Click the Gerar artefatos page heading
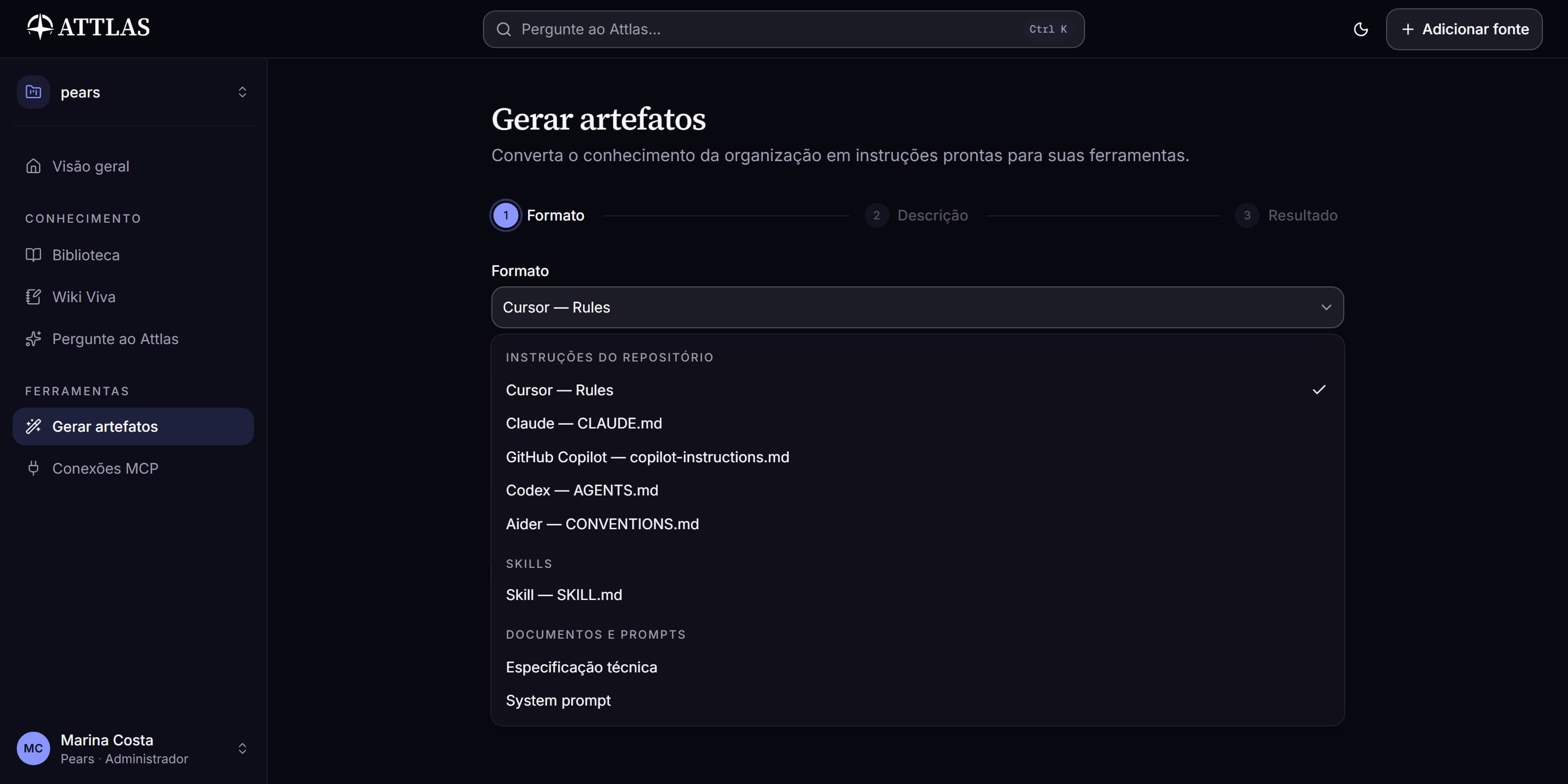This screenshot has width=1568, height=784. 598,119
